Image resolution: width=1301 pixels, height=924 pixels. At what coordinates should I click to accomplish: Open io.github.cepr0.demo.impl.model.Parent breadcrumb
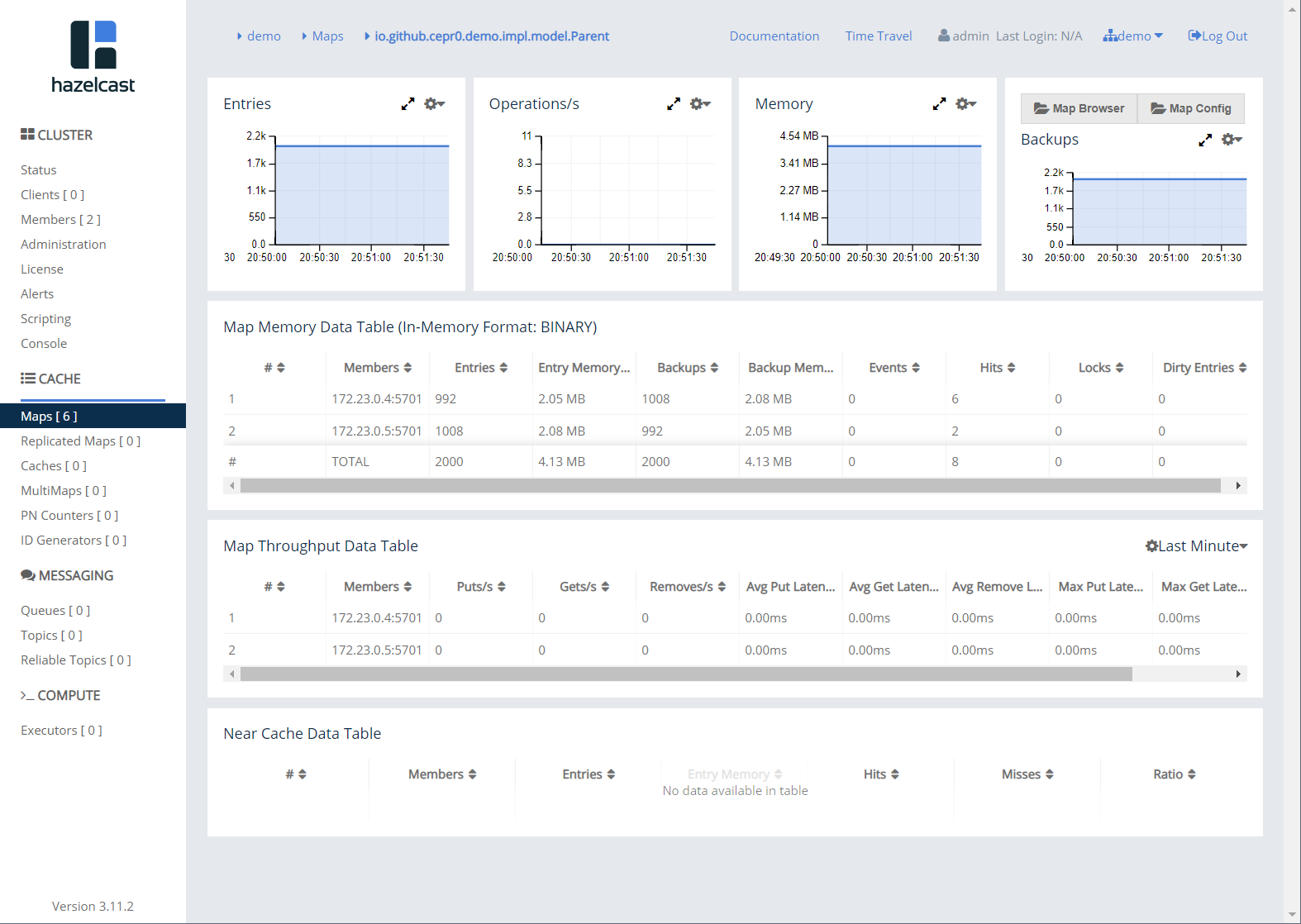tap(492, 36)
